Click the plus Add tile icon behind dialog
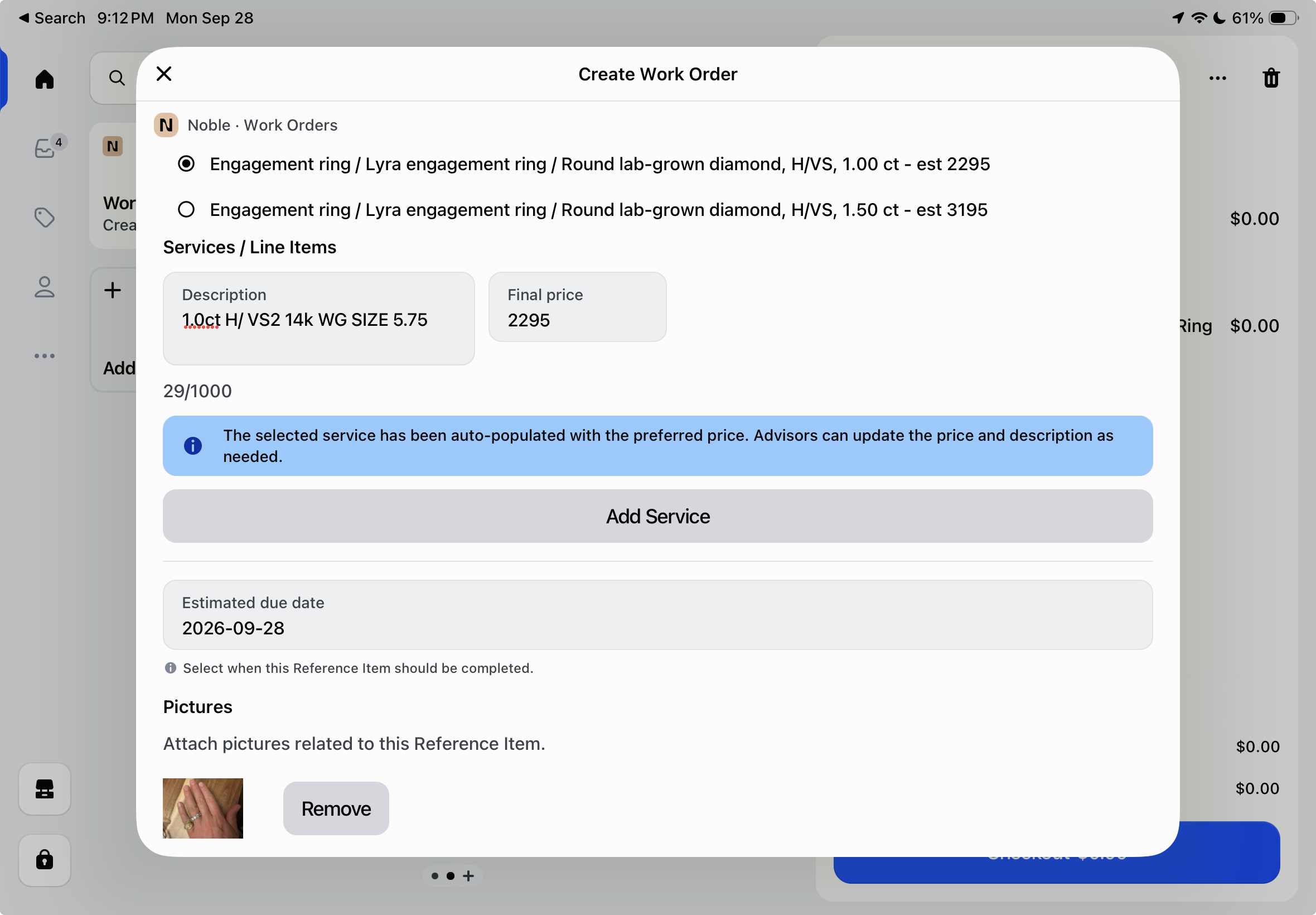Image resolution: width=1316 pixels, height=915 pixels. pos(112,290)
